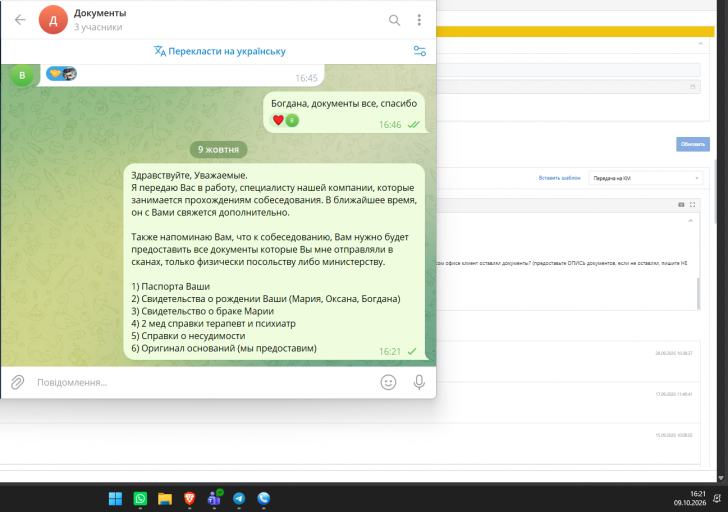The image size is (728, 512).
Task: Collapse the top panel chevron in background window
Action: point(700,44)
